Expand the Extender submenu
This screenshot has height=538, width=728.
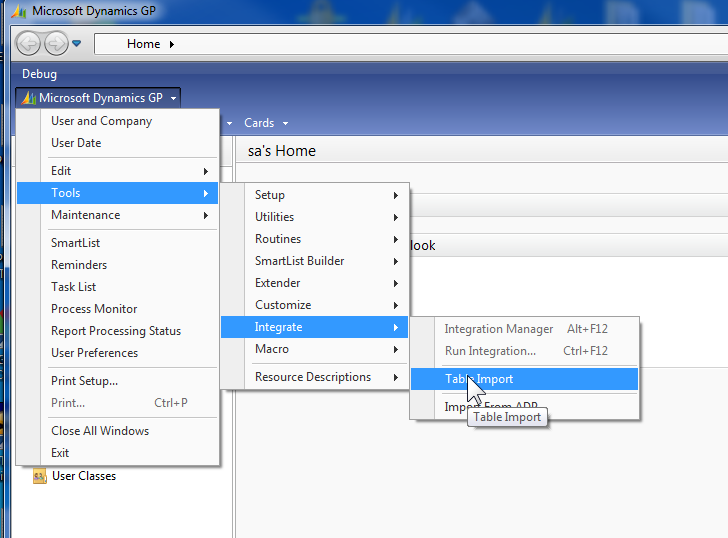(x=314, y=283)
